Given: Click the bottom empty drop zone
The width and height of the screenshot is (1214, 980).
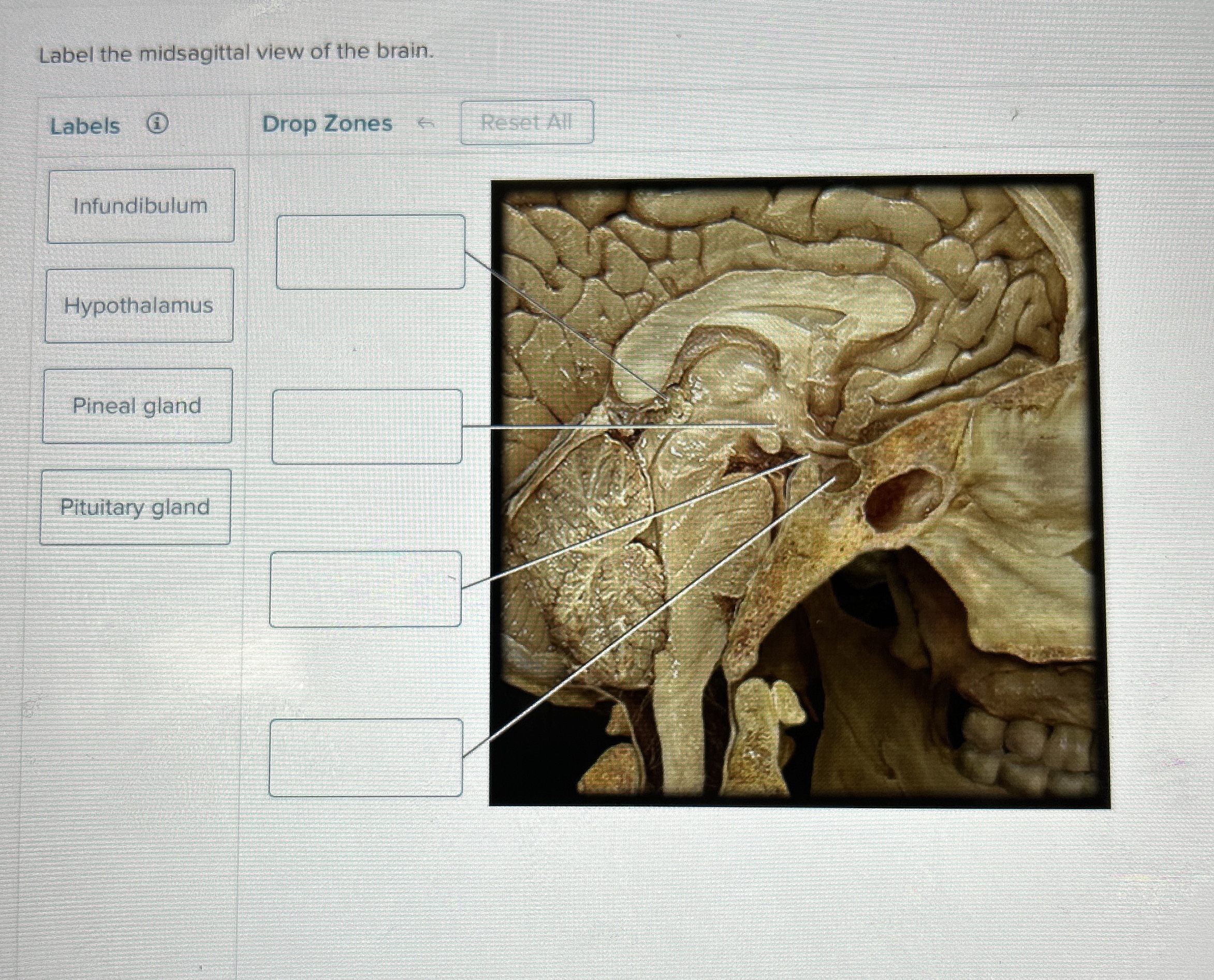Looking at the screenshot, I should click(365, 757).
